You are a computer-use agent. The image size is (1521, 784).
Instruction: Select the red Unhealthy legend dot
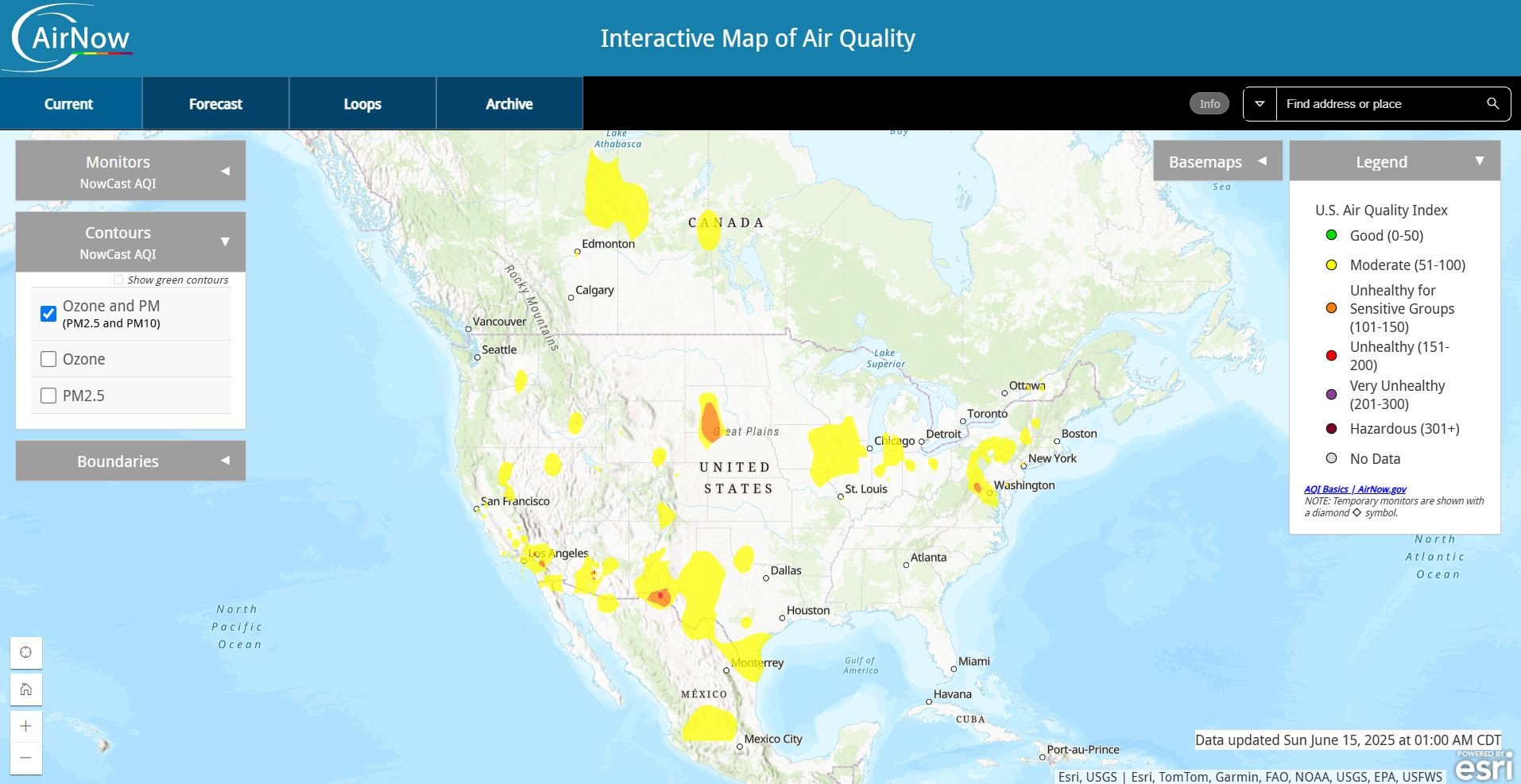coord(1331,355)
